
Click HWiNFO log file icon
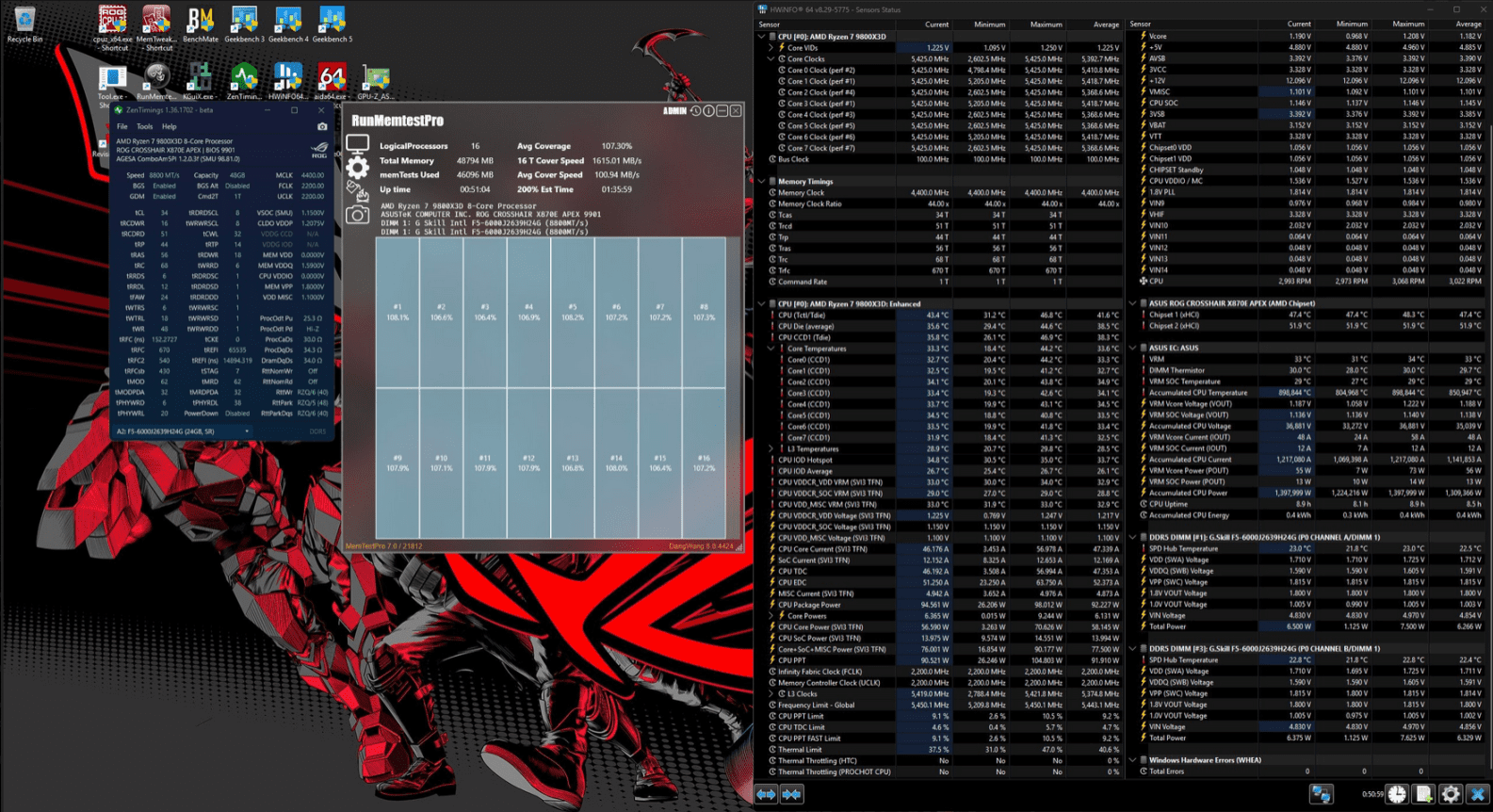1423,795
